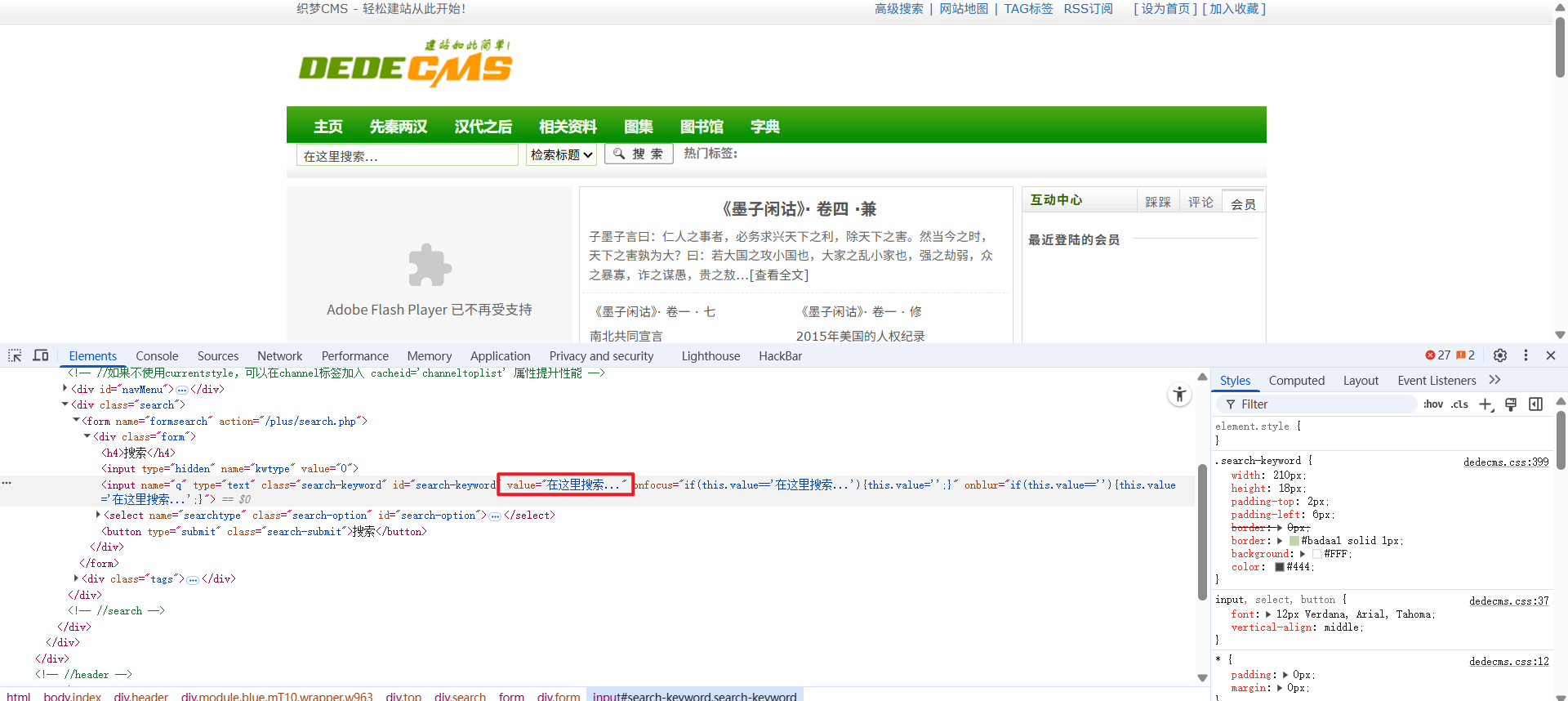Open RSS订阅 link
This screenshot has height=701, width=1568.
click(1089, 9)
